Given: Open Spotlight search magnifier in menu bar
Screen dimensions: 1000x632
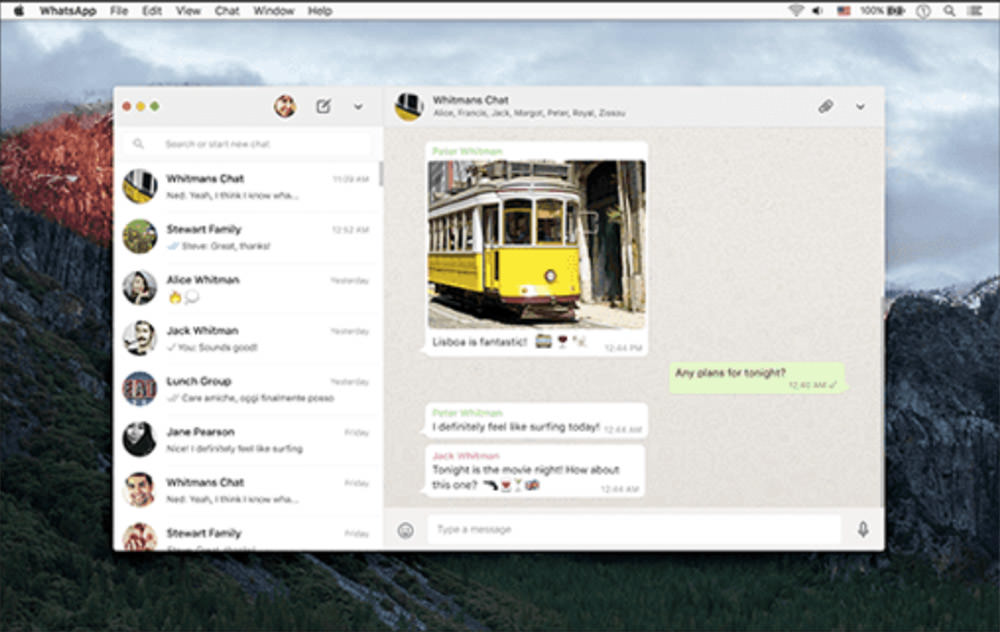Looking at the screenshot, I should (x=950, y=11).
